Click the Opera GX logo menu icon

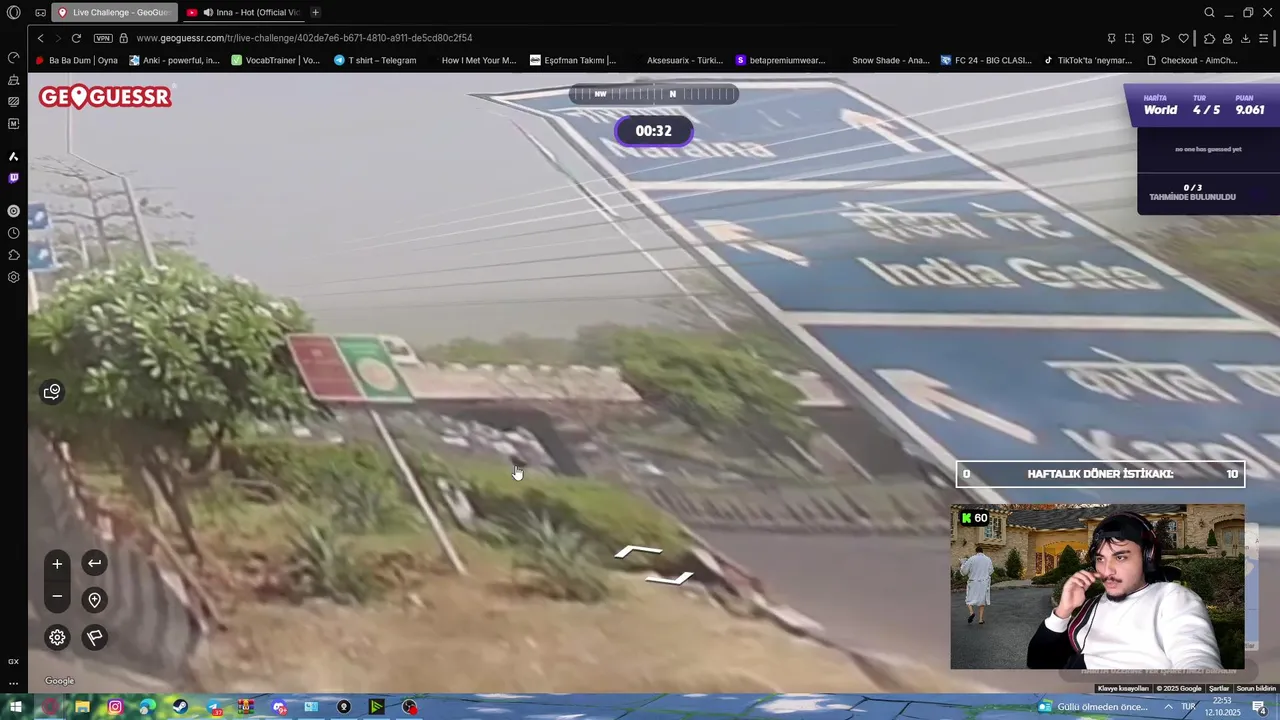(x=14, y=12)
